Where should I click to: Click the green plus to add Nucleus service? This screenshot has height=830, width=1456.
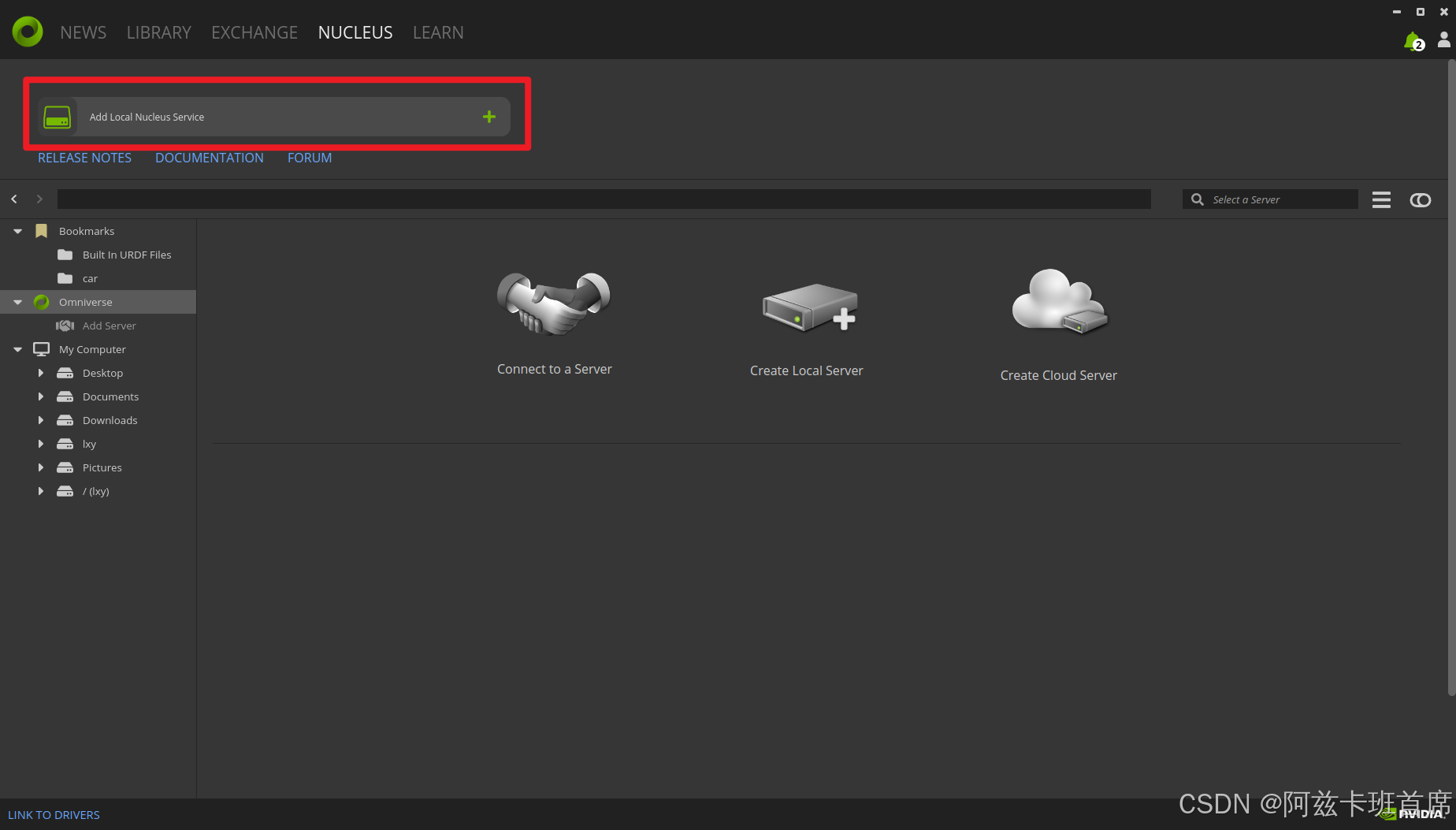coord(489,117)
